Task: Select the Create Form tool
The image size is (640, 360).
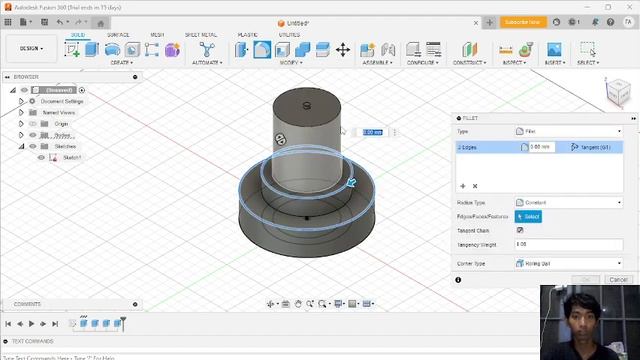Action: tap(173, 50)
